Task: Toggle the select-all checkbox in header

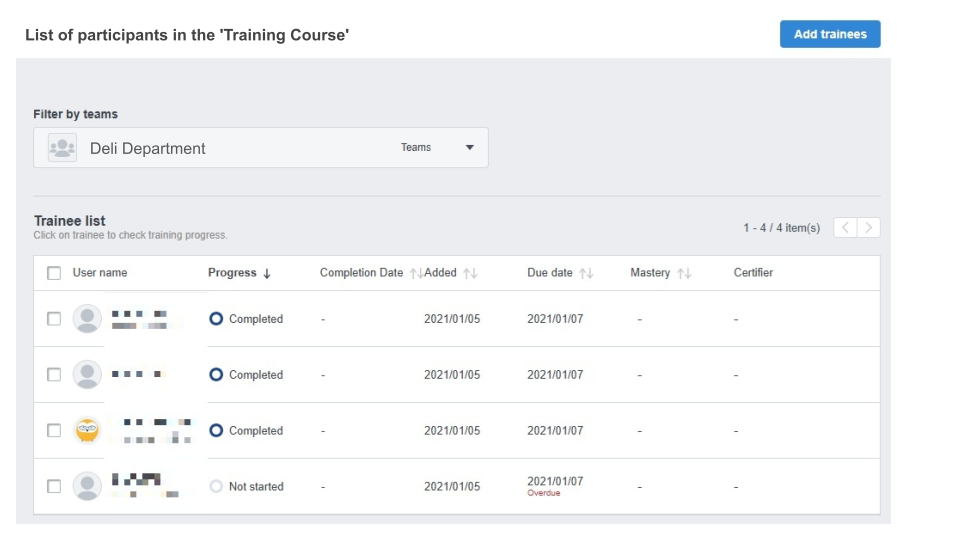Action: click(x=54, y=273)
